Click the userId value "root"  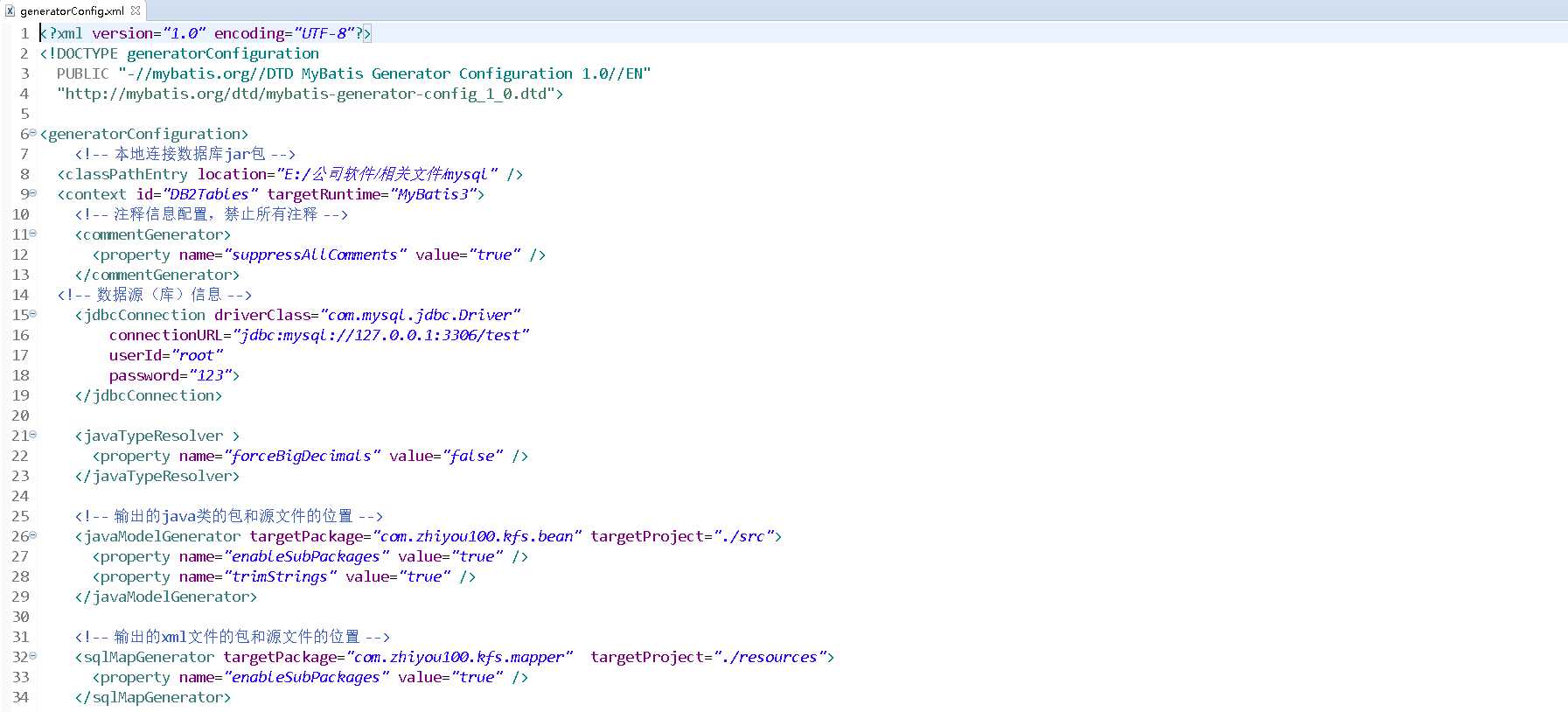coord(197,355)
